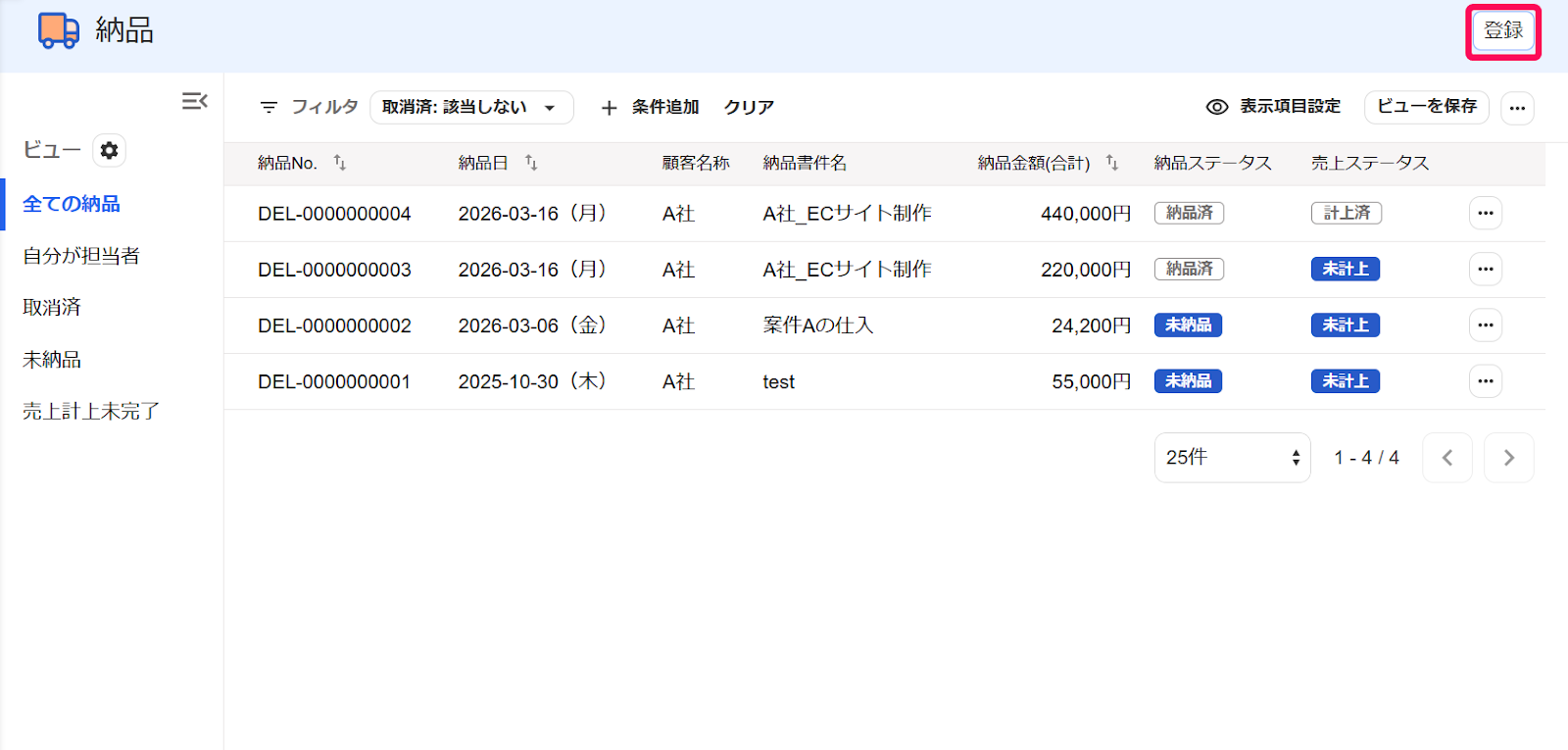The width and height of the screenshot is (1568, 750).
Task: Click the 440,000円 amount
Action: [1086, 214]
